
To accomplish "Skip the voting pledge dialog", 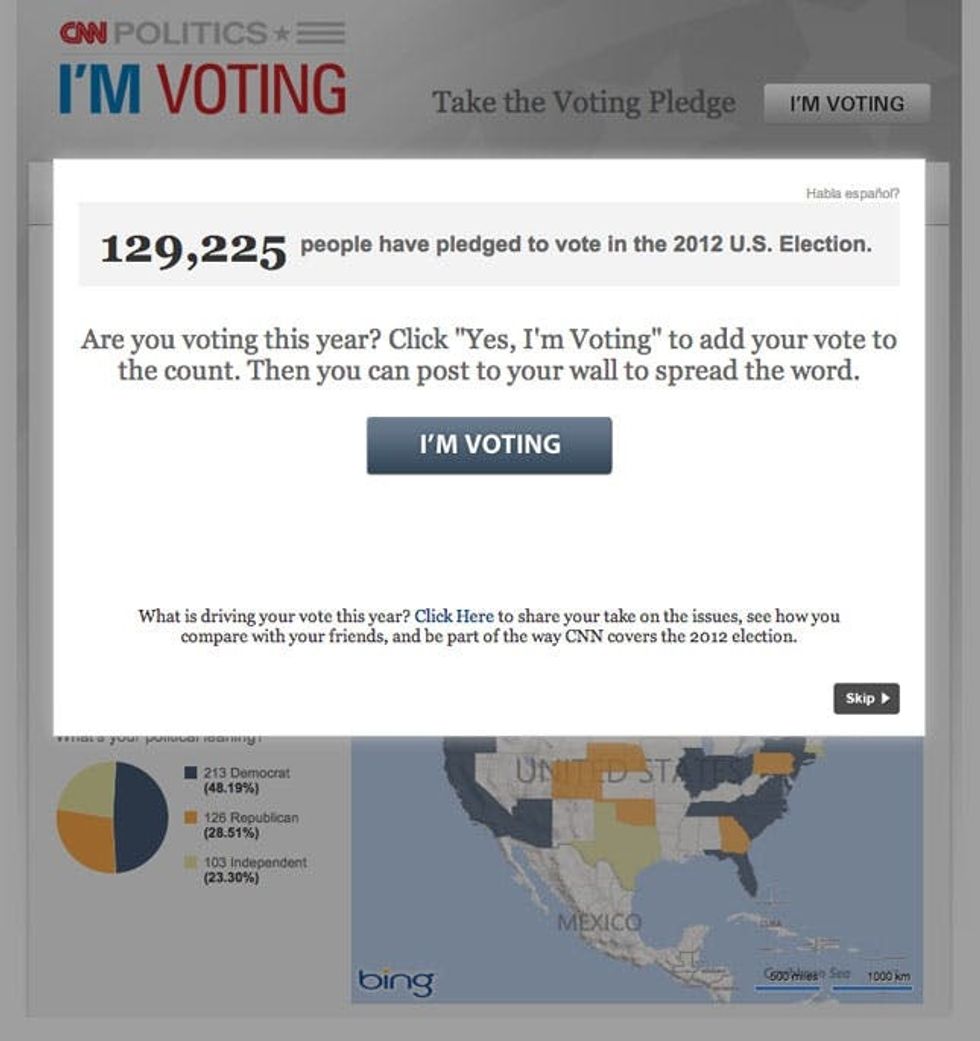I will [x=866, y=699].
